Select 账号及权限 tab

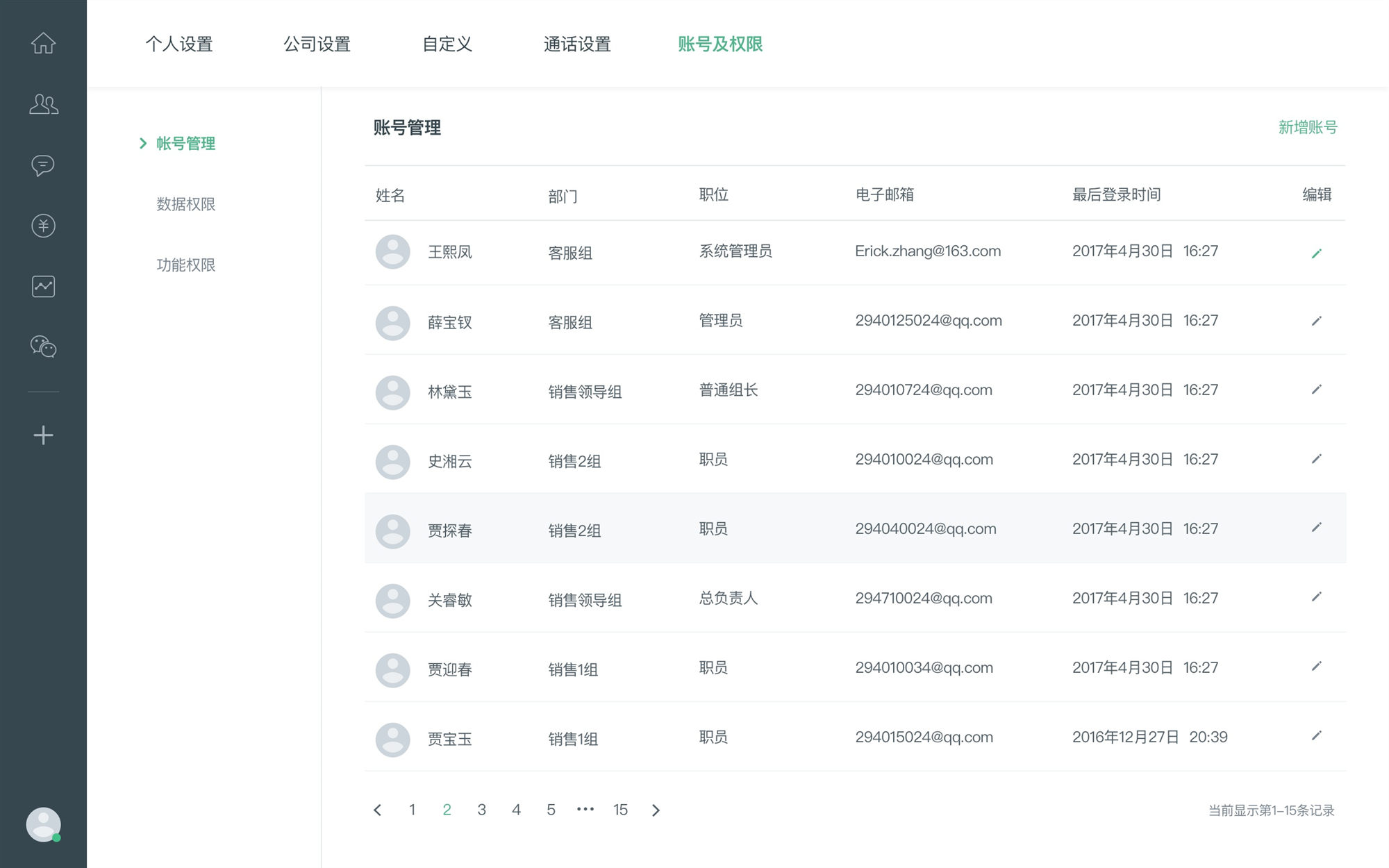tap(720, 44)
